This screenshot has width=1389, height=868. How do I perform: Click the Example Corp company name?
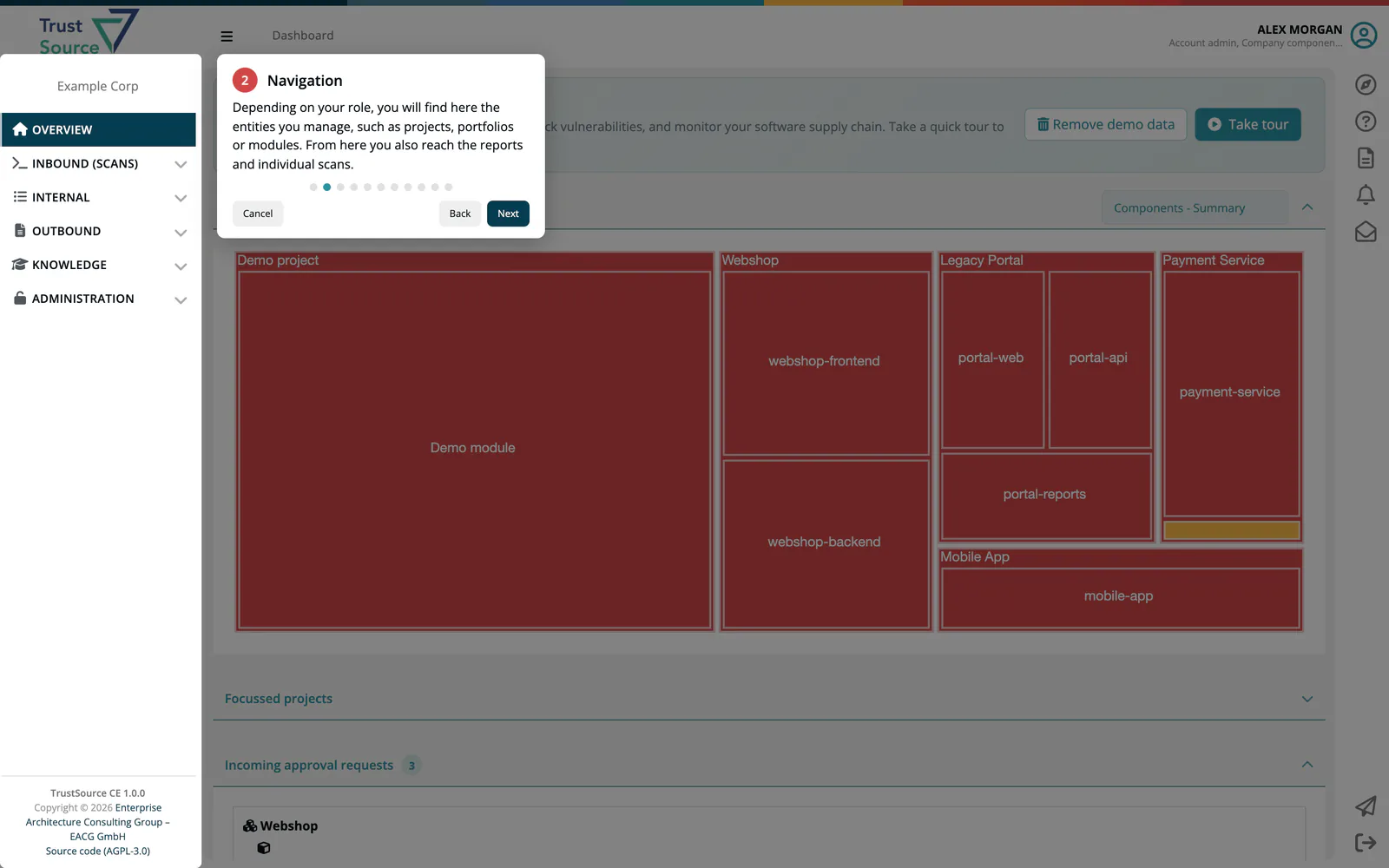[98, 86]
